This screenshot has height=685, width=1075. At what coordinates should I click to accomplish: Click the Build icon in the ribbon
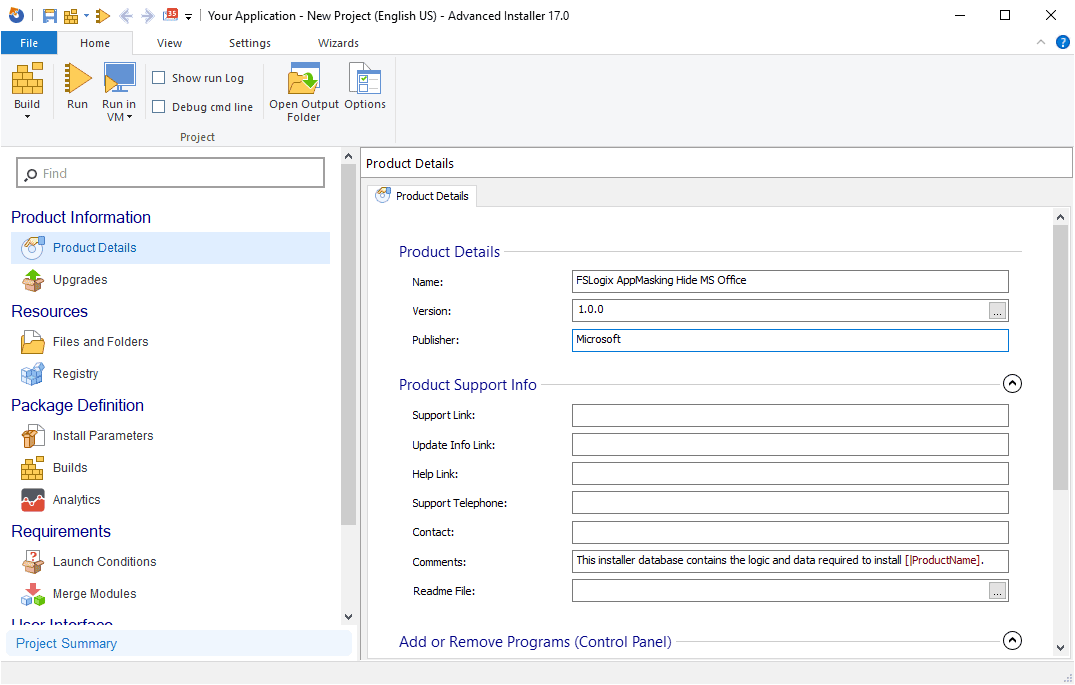[x=27, y=79]
